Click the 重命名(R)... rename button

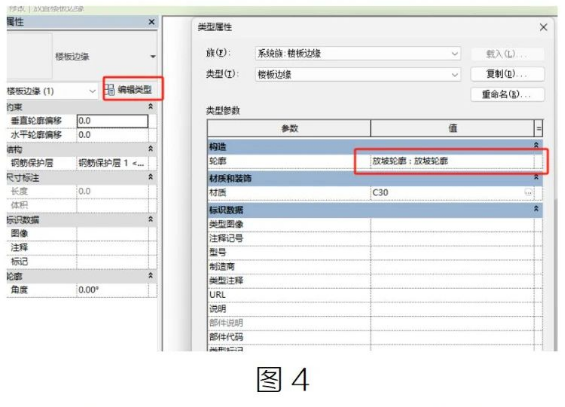[507, 95]
